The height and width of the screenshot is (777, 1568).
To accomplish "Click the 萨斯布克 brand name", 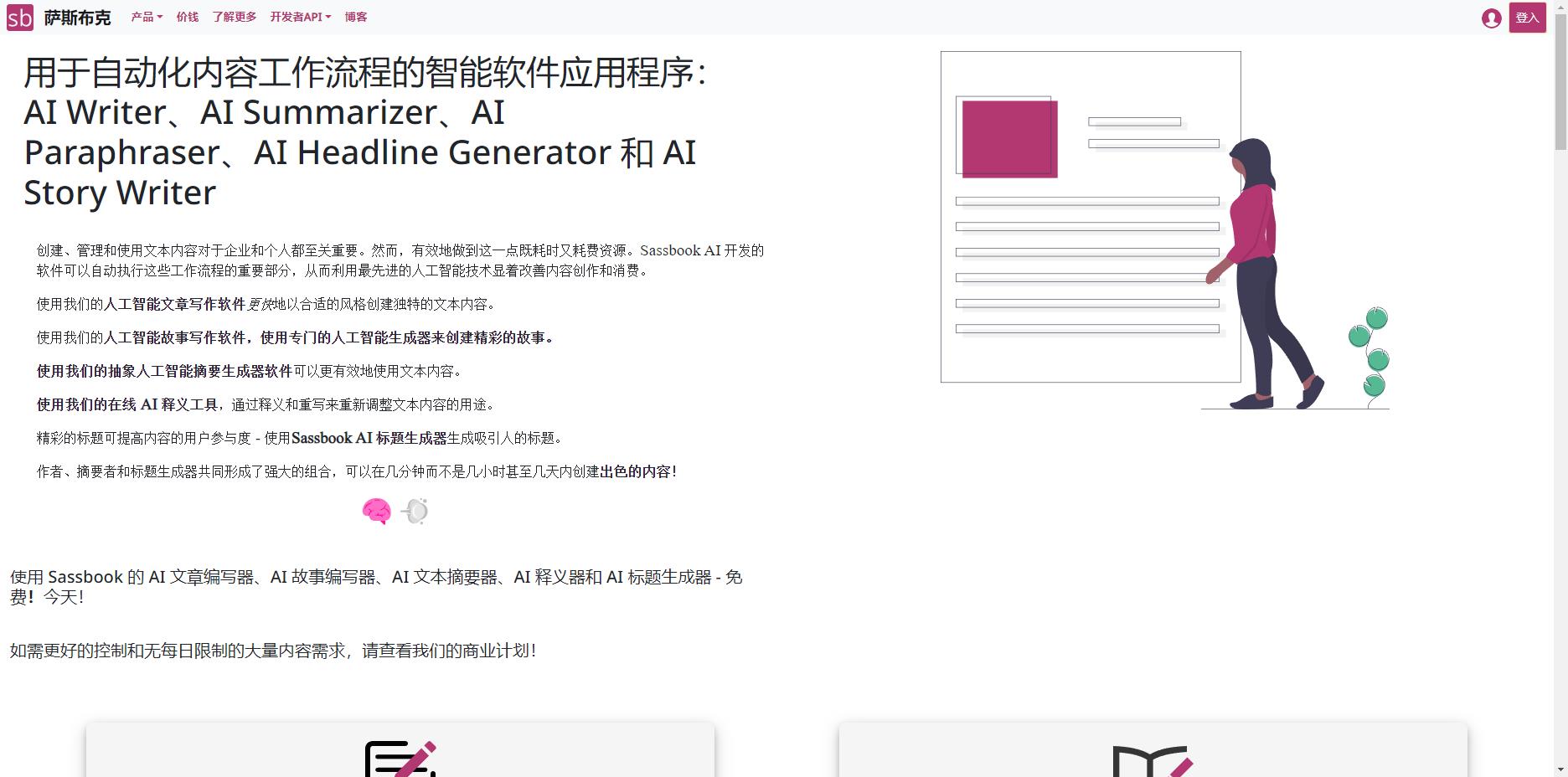I will pos(77,18).
